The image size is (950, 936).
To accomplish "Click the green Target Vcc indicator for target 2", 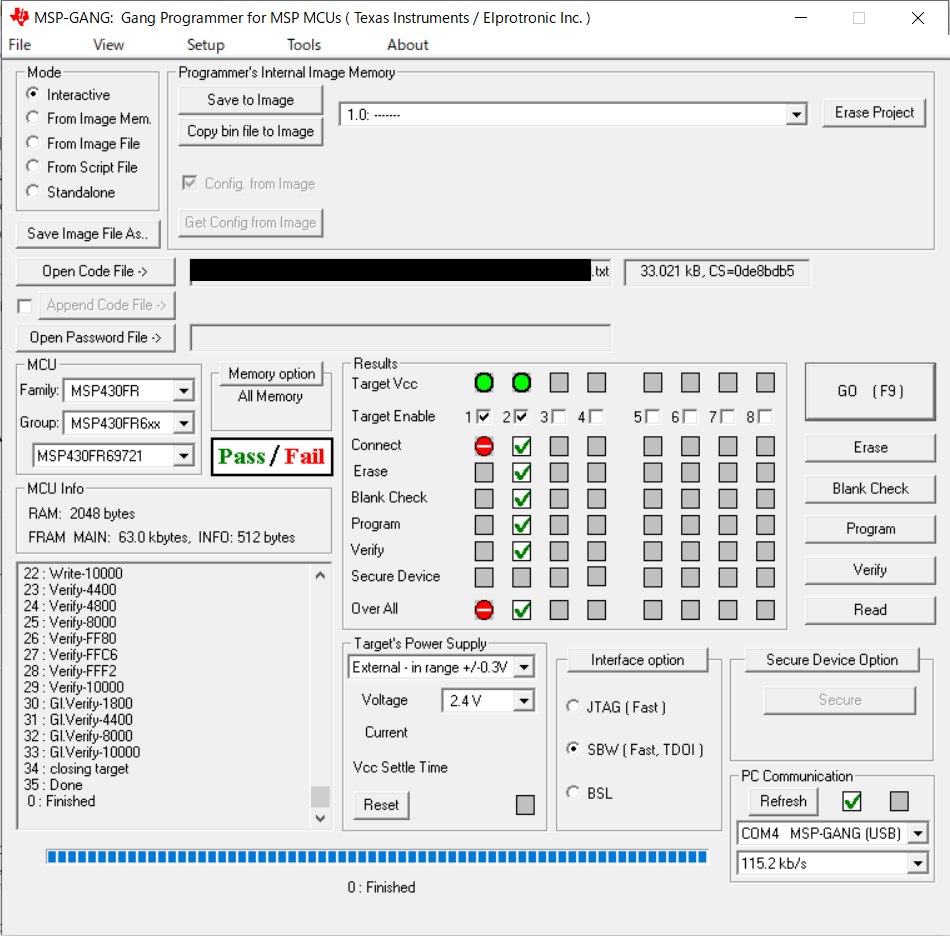I will pos(521,383).
